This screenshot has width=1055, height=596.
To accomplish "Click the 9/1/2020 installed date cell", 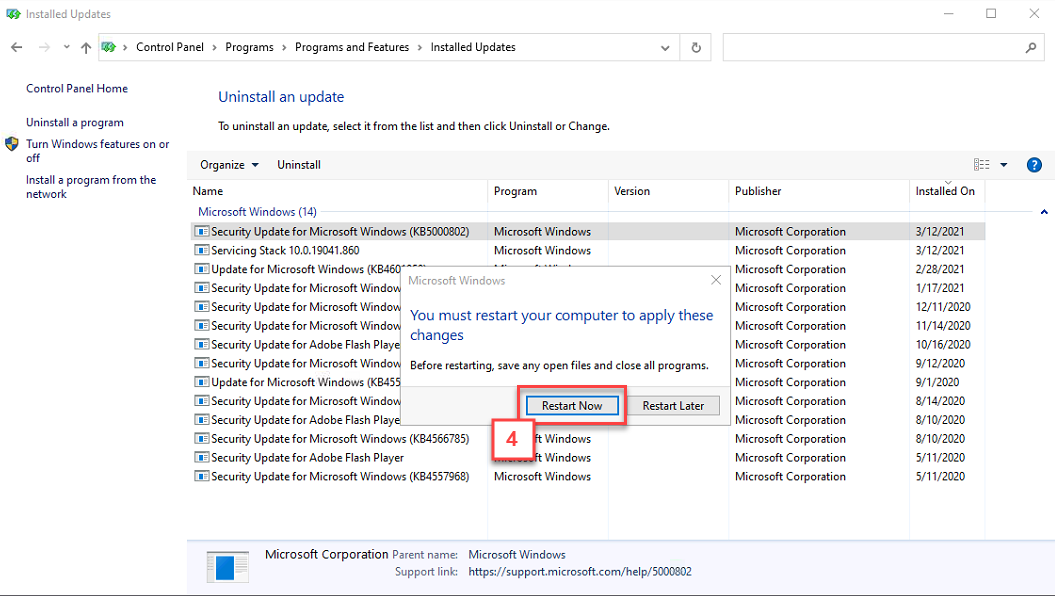I will coord(937,382).
